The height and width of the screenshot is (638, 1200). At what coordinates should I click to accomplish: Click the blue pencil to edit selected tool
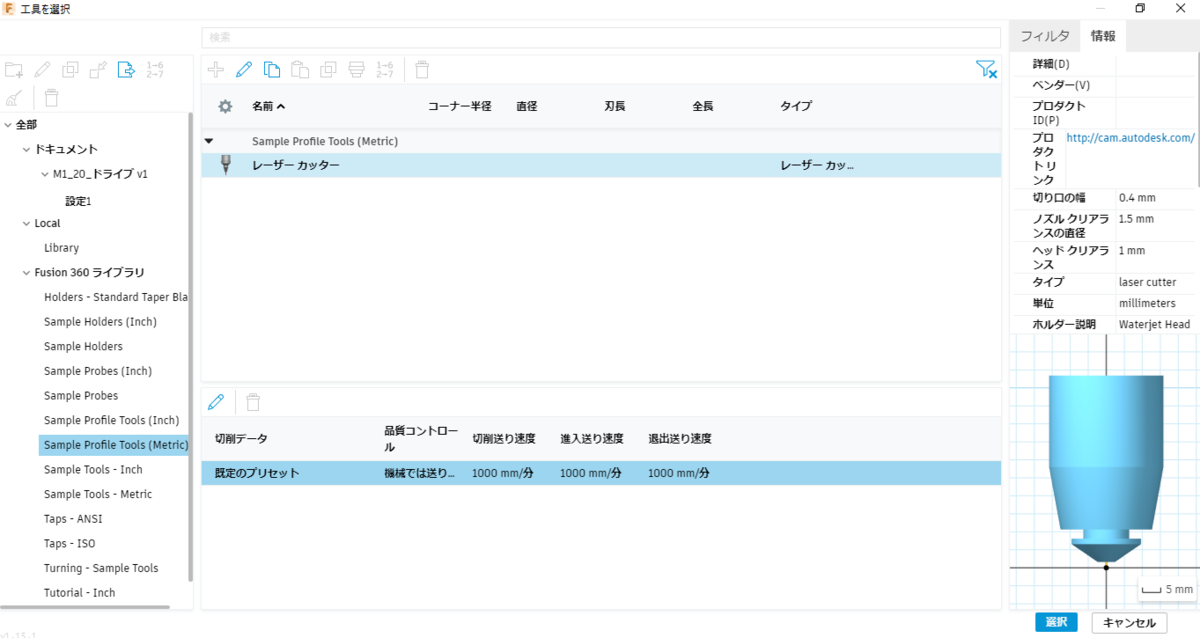click(243, 70)
